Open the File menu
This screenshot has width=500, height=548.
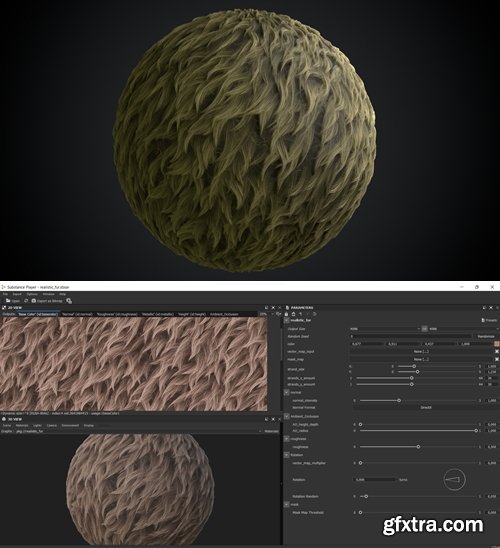[5, 294]
